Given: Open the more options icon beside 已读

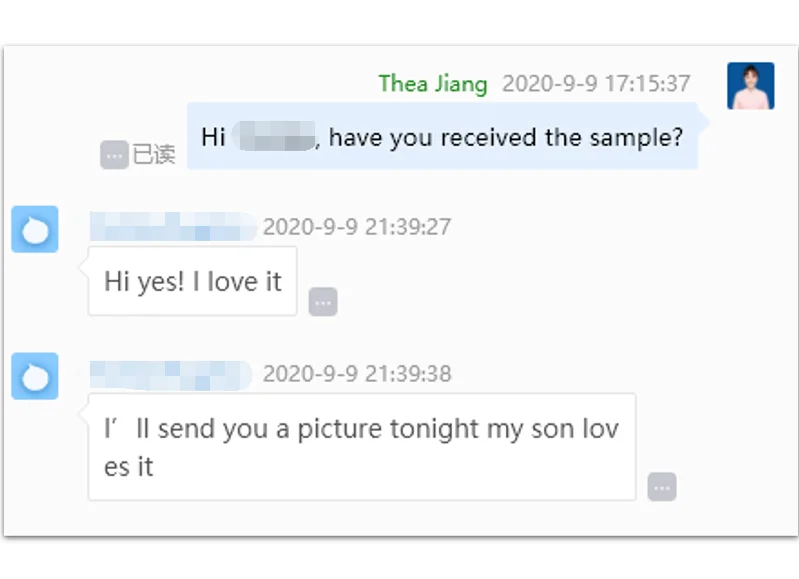Looking at the screenshot, I should (114, 155).
